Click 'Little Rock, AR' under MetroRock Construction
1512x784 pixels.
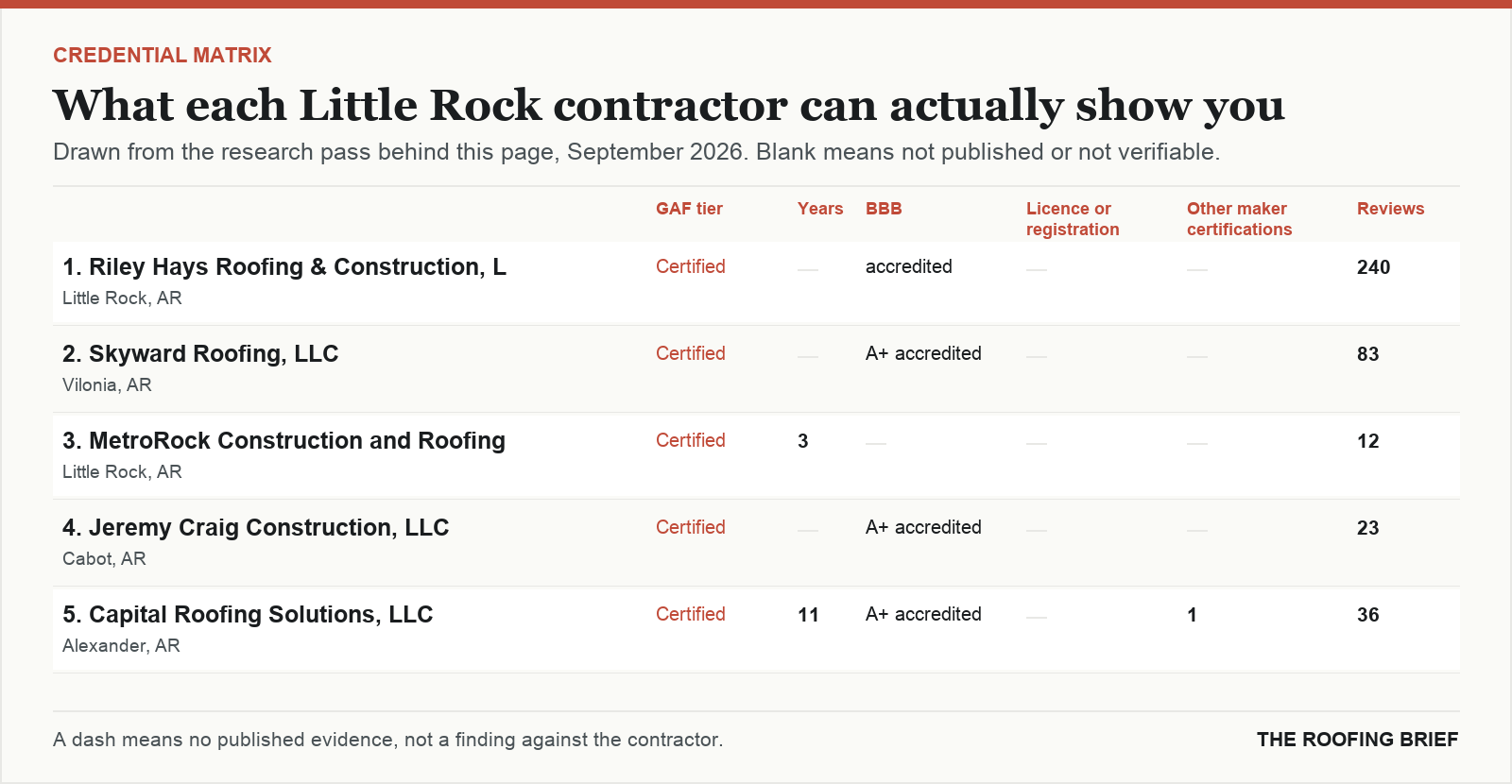tap(122, 472)
